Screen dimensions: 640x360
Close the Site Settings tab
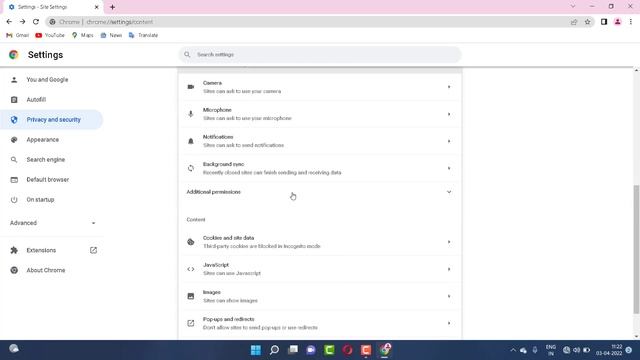(x=97, y=7)
